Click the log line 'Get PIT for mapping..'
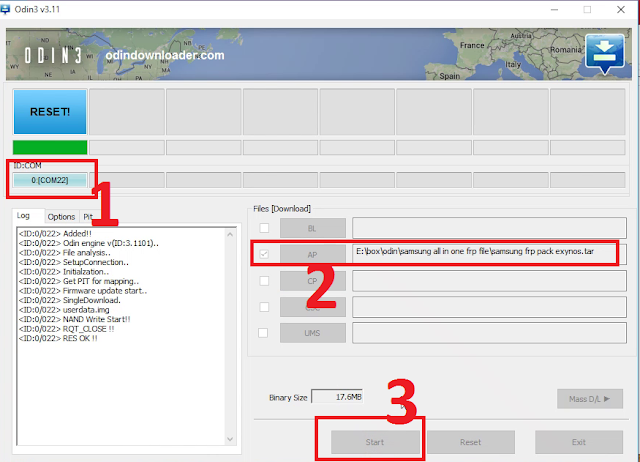 pos(79,281)
